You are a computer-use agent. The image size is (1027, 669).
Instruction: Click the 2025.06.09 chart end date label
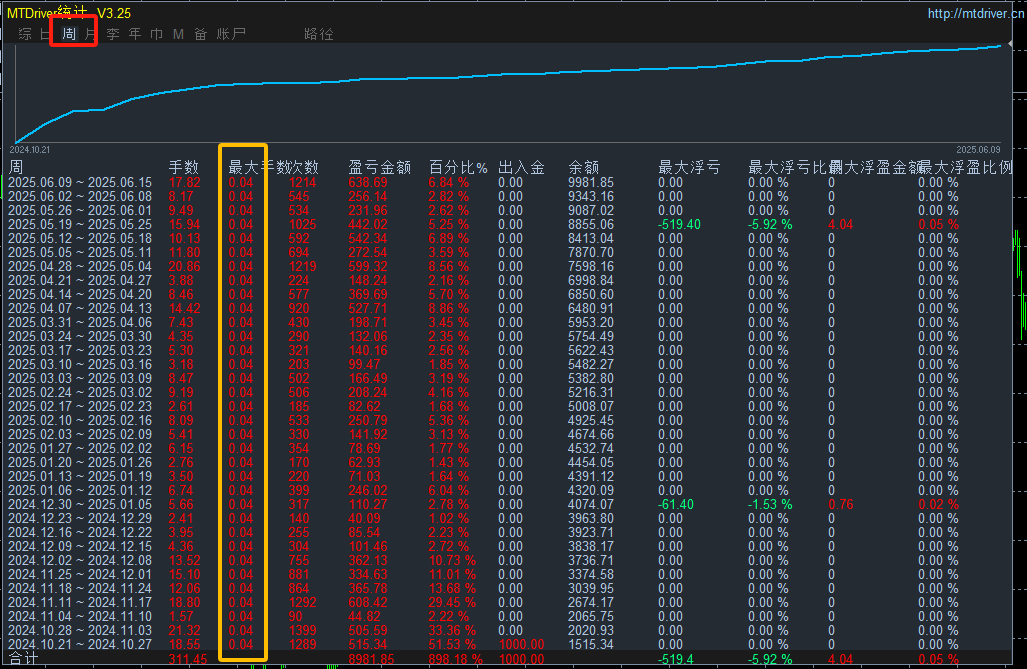[978, 150]
